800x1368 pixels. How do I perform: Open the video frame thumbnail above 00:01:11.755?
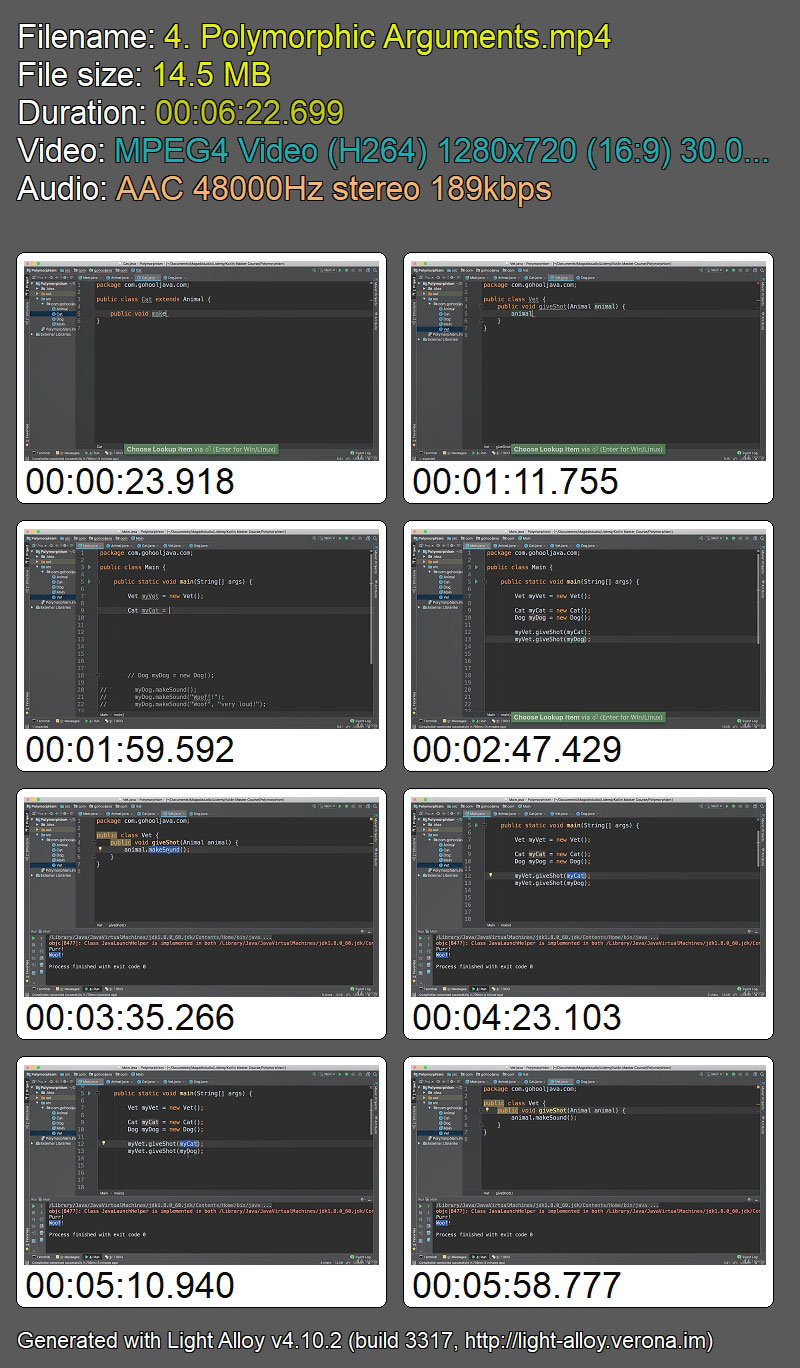pyautogui.click(x=588, y=360)
